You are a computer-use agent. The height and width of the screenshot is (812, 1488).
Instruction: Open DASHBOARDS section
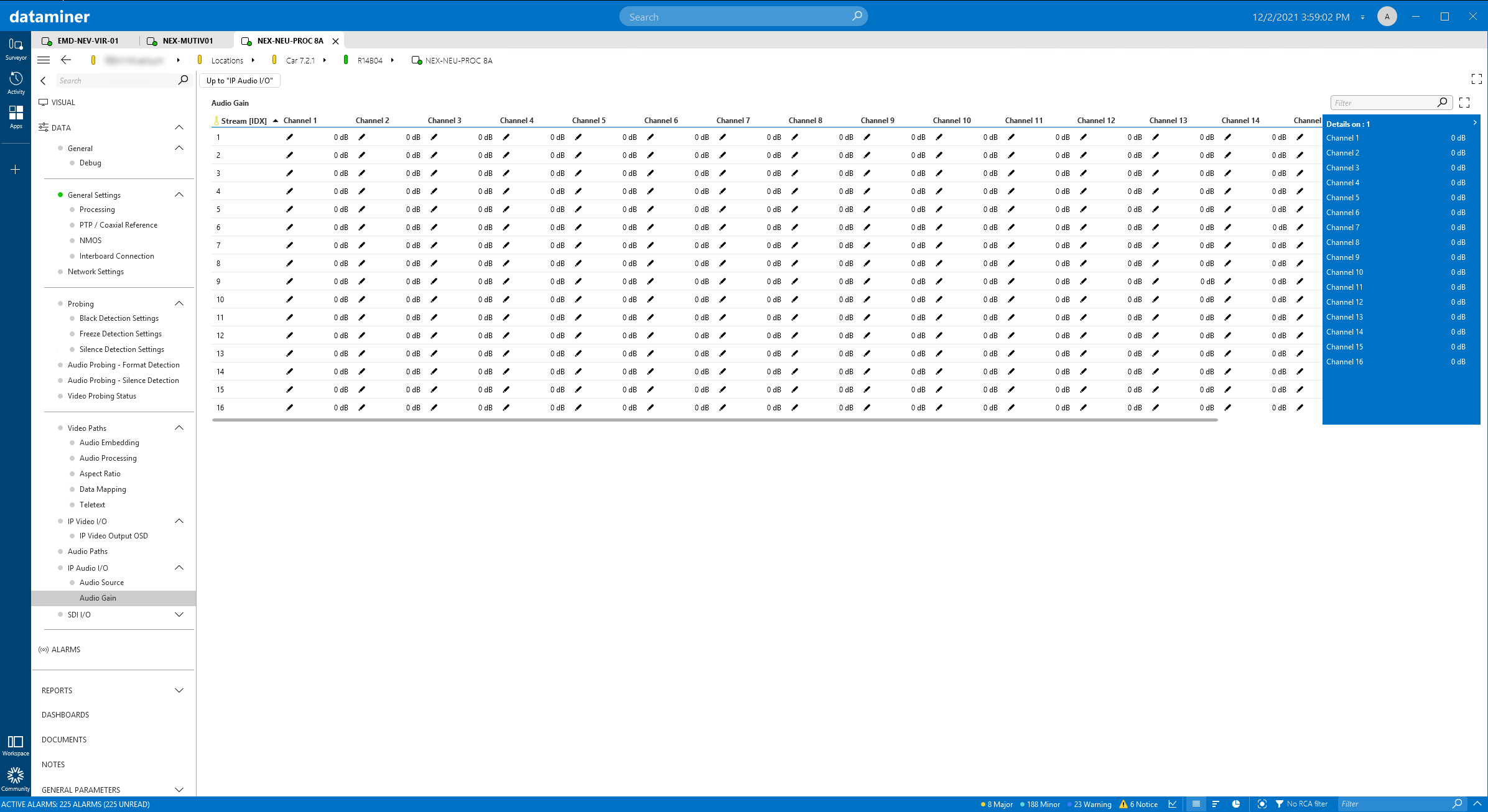pyautogui.click(x=65, y=715)
